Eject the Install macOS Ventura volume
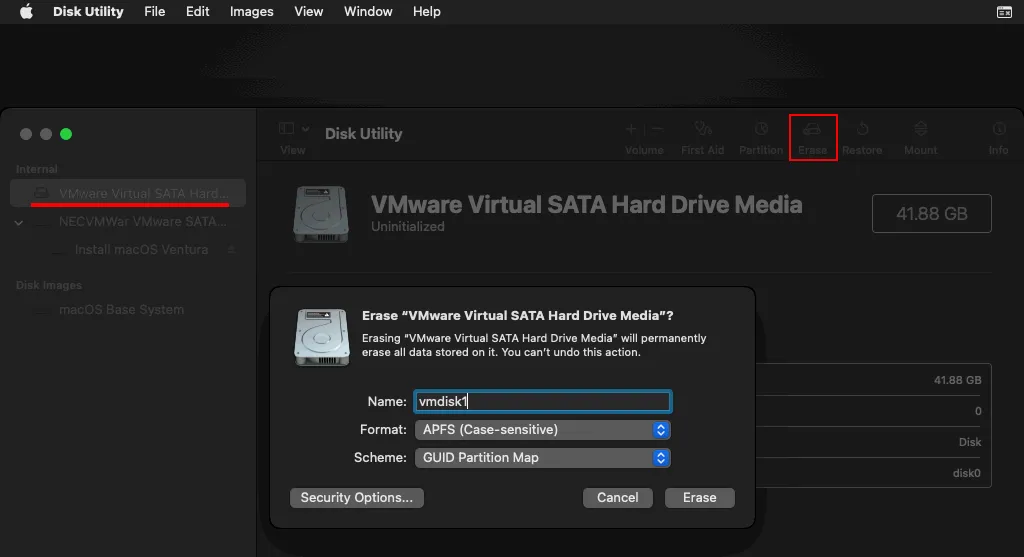This screenshot has width=1024, height=557. [x=231, y=250]
